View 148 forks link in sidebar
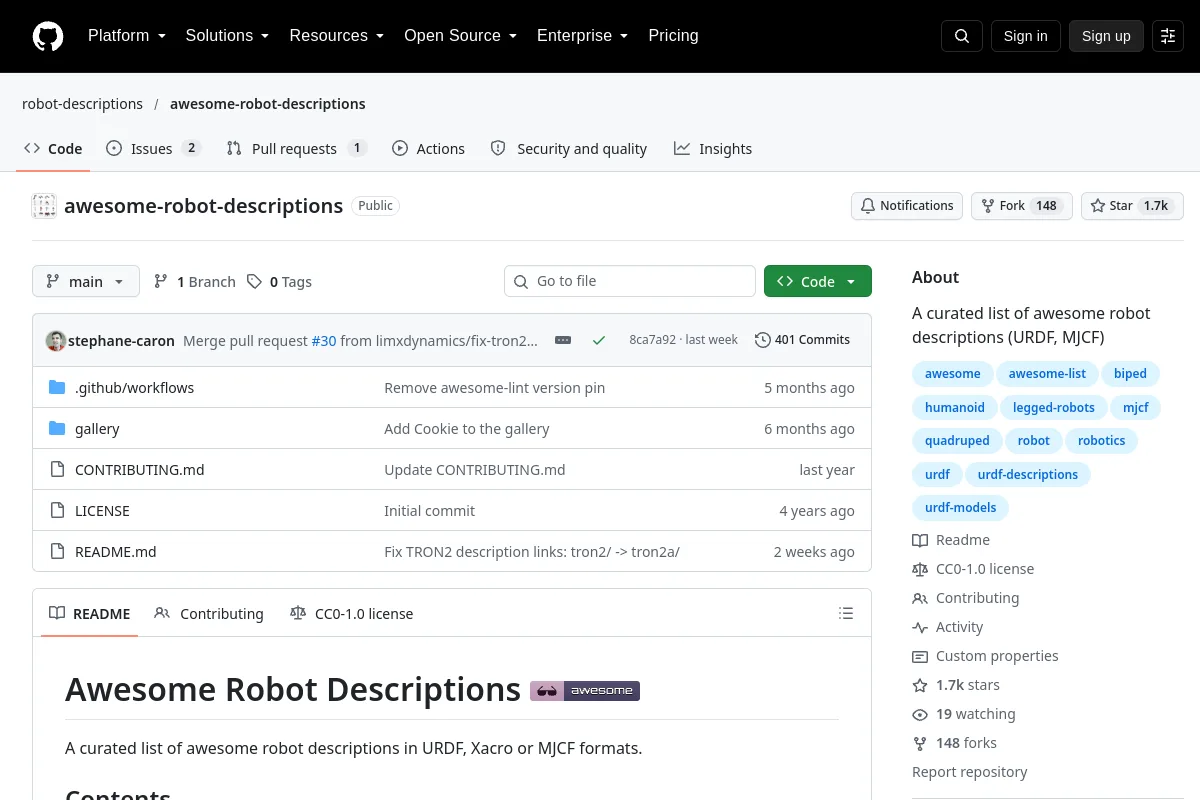The width and height of the screenshot is (1200, 800). click(955, 743)
